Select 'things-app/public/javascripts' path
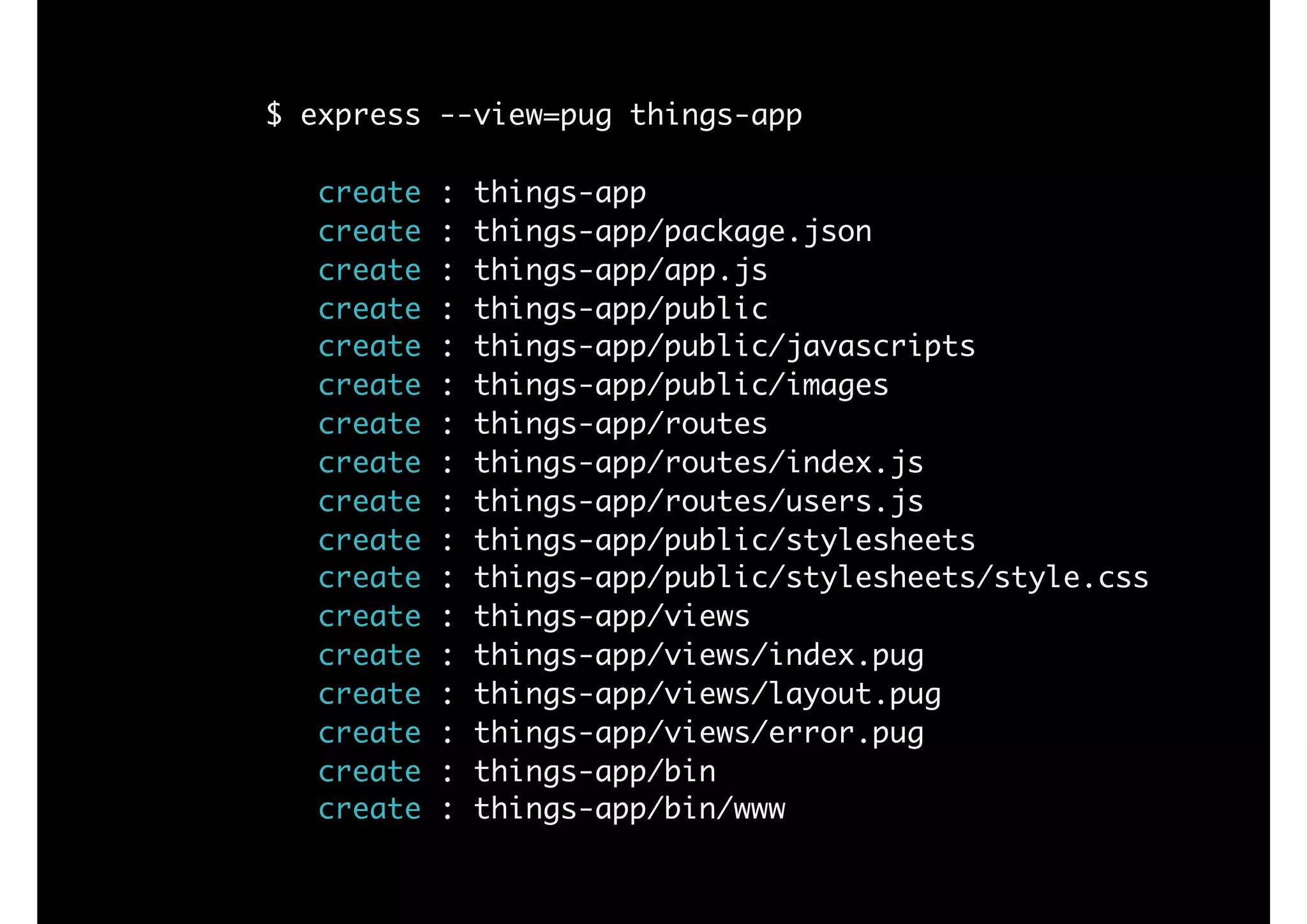 (x=724, y=346)
